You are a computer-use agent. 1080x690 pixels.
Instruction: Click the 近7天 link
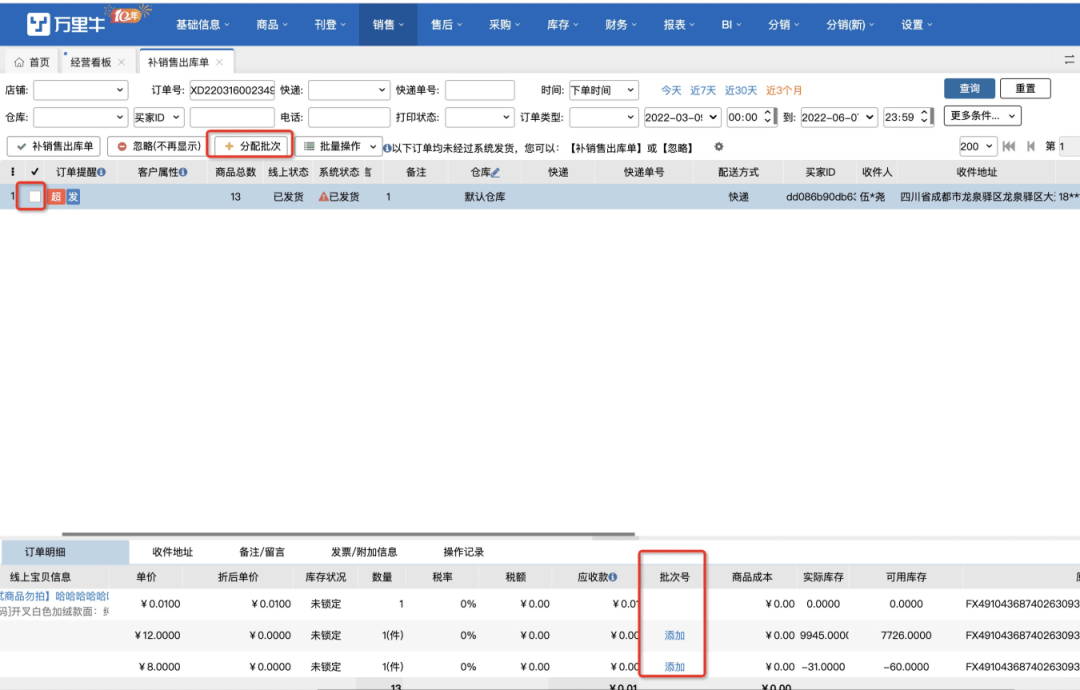point(703,90)
